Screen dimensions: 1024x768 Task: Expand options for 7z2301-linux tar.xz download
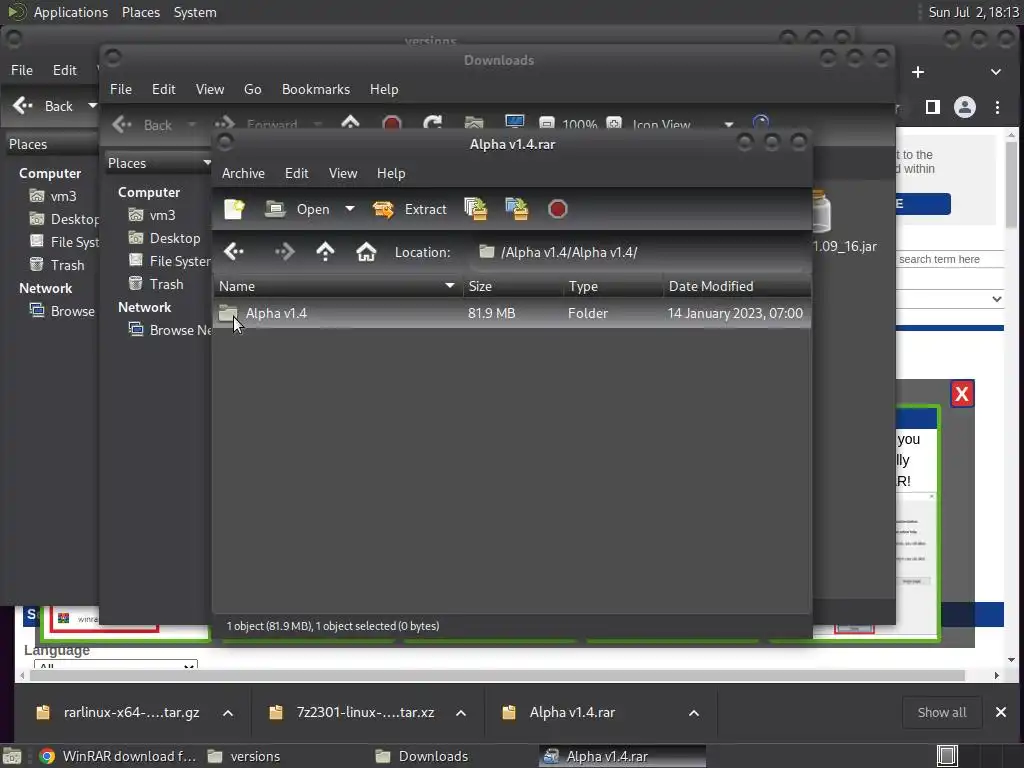(x=461, y=712)
